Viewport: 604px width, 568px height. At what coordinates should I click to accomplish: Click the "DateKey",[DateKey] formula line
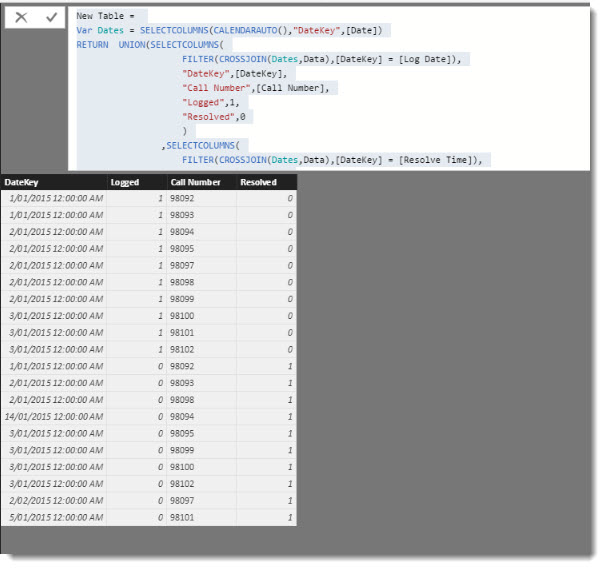coord(235,74)
